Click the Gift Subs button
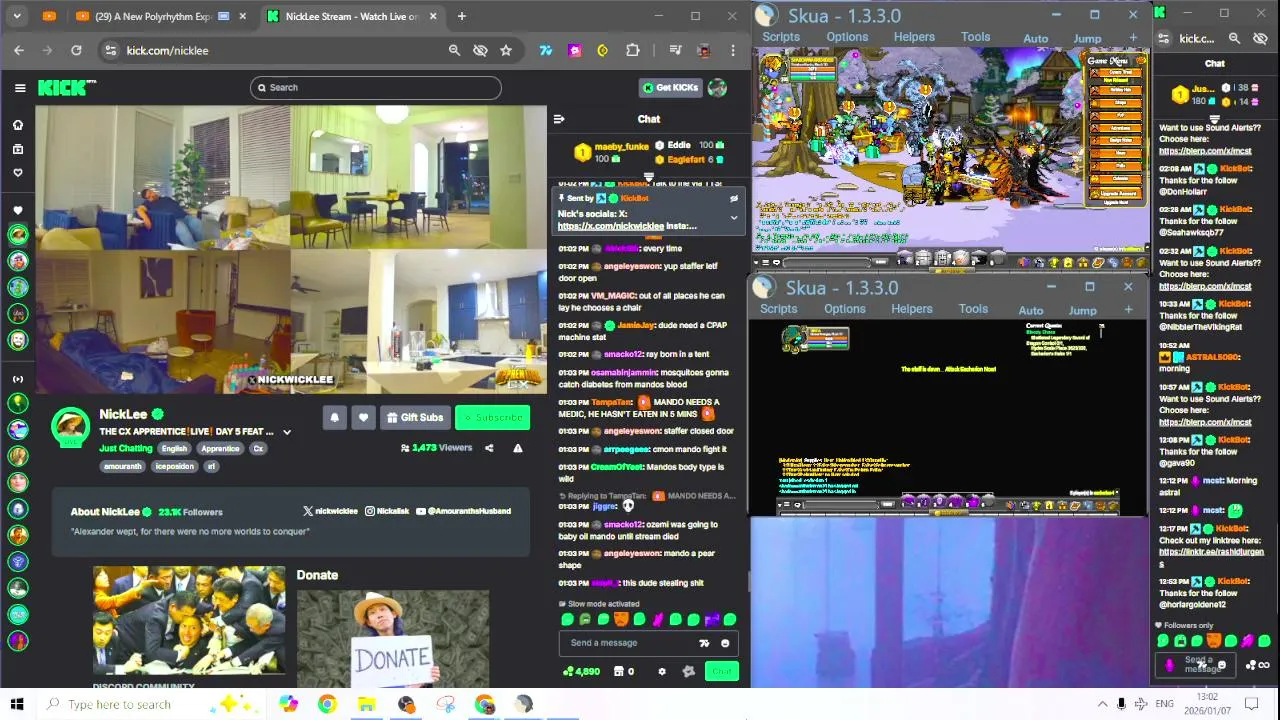Screen dimensions: 1280x720 tap(415, 417)
